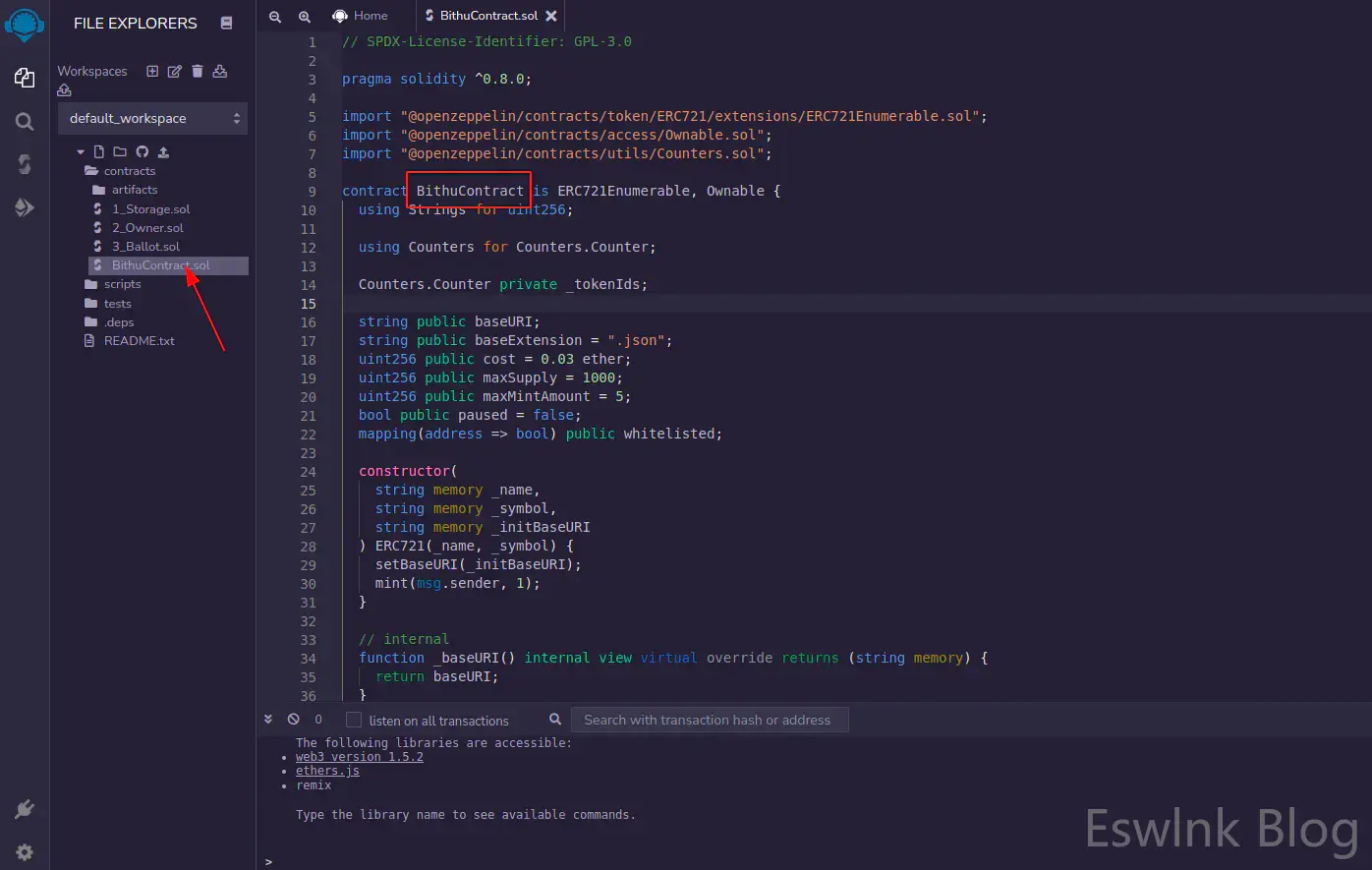The height and width of the screenshot is (870, 1372).
Task: Open the Solidity compiler panel
Action: [x=25, y=164]
